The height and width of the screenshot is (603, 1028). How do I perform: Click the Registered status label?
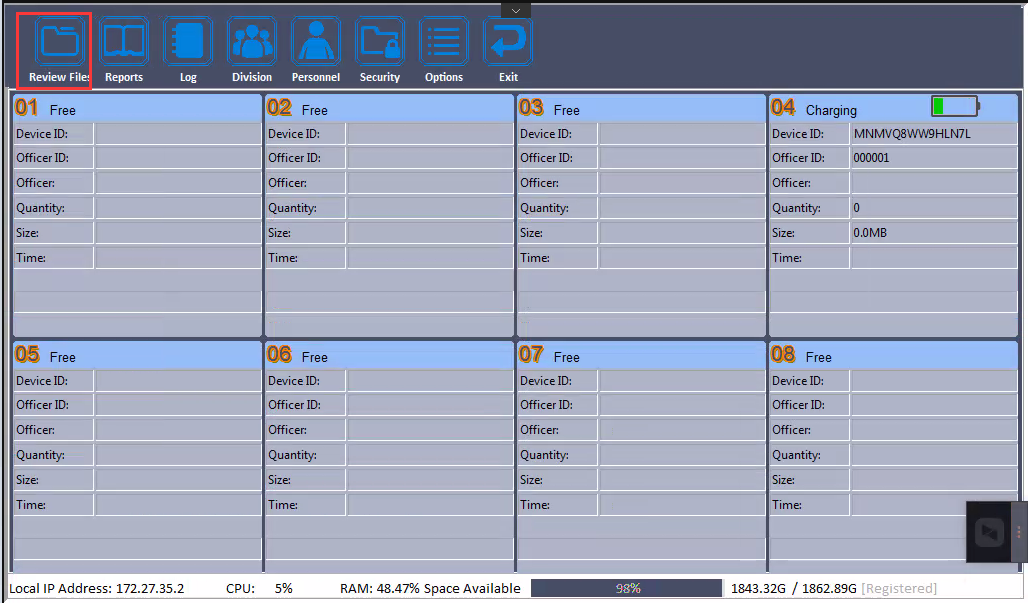pos(901,588)
